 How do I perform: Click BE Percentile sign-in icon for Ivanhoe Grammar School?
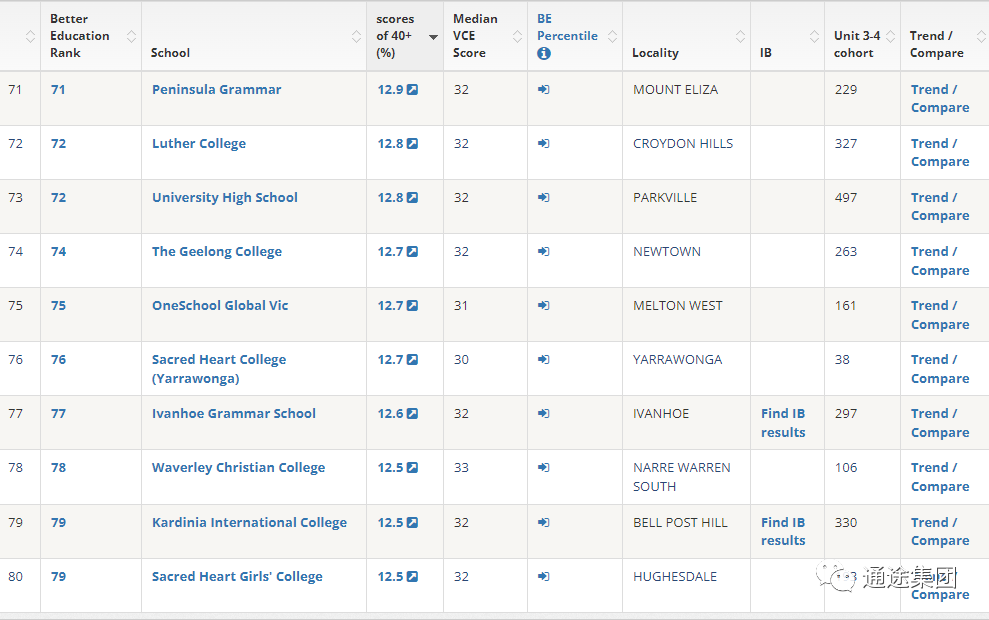544,414
